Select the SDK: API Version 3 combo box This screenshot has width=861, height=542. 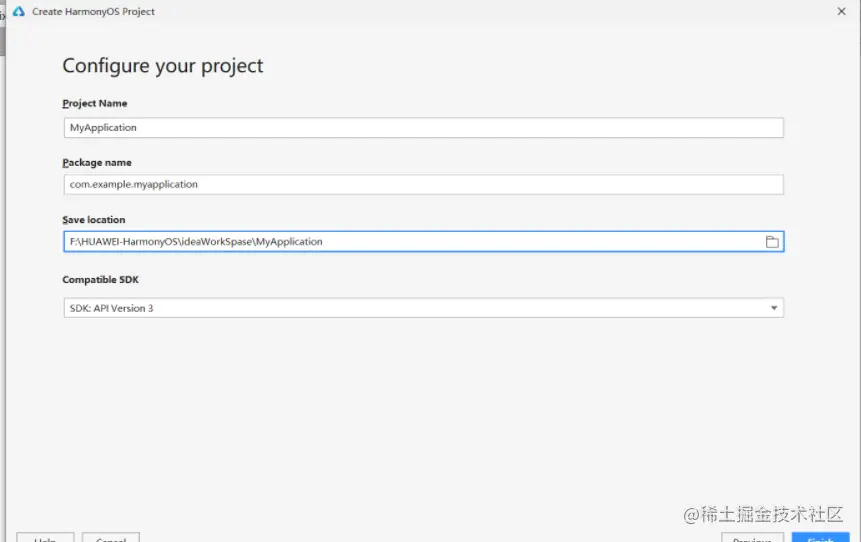pos(423,308)
